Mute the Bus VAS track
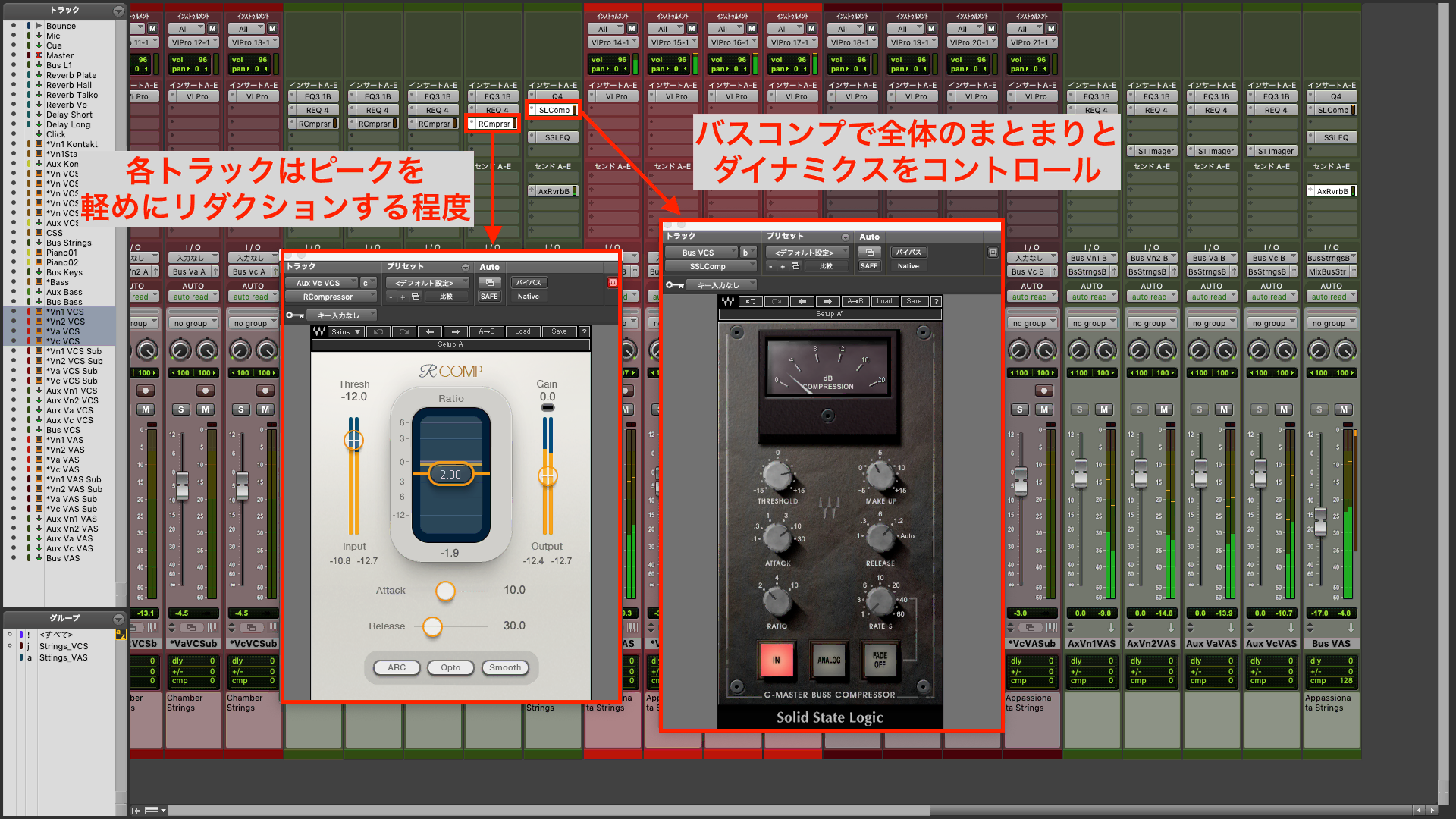 [1344, 409]
